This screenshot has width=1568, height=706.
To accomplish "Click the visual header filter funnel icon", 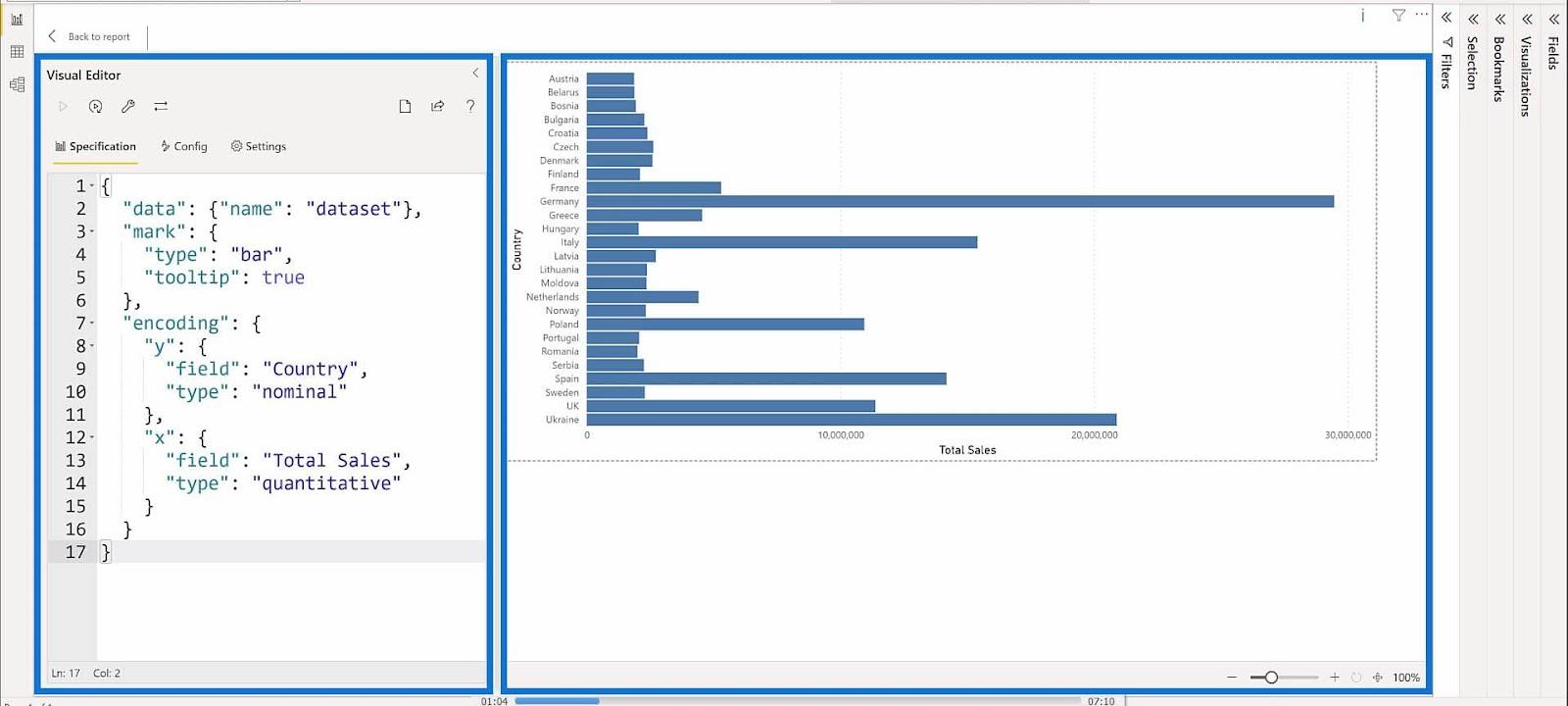I will pyautogui.click(x=1398, y=15).
